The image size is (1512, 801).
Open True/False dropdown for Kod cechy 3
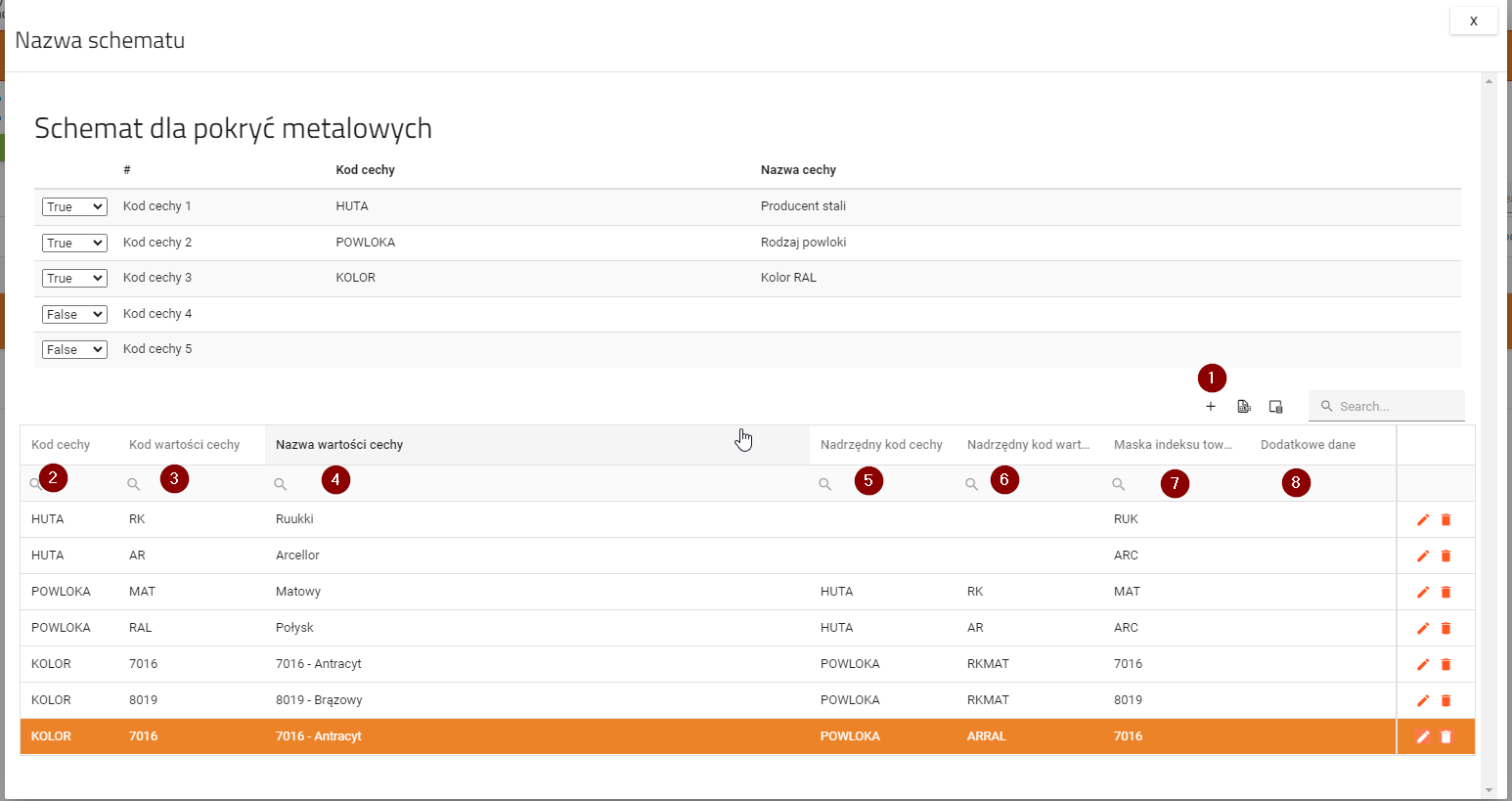click(x=74, y=279)
